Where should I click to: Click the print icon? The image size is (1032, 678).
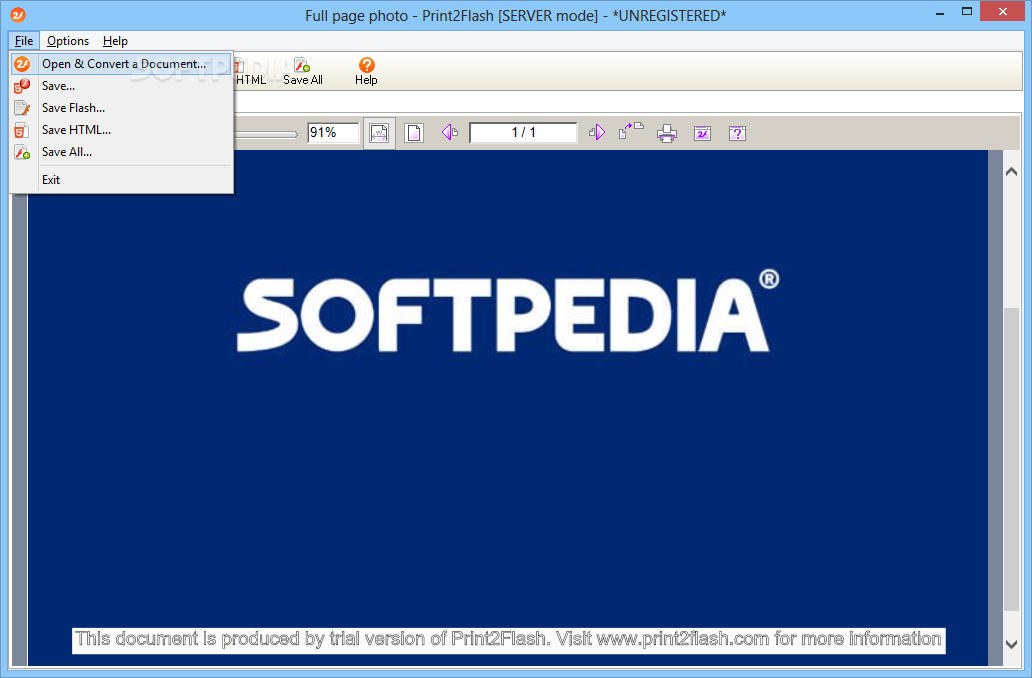pos(667,134)
